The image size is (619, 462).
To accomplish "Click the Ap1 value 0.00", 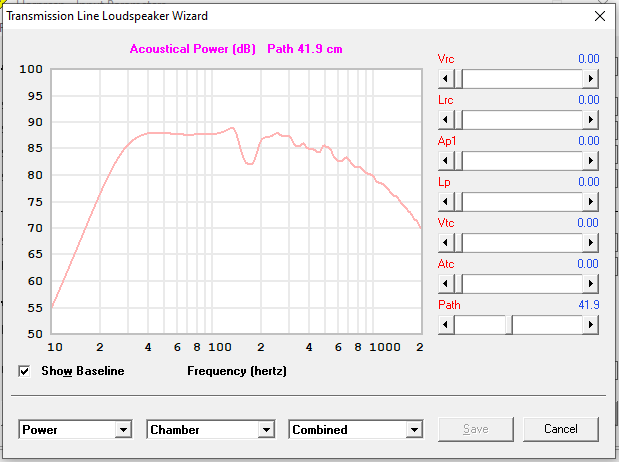I will (589, 141).
